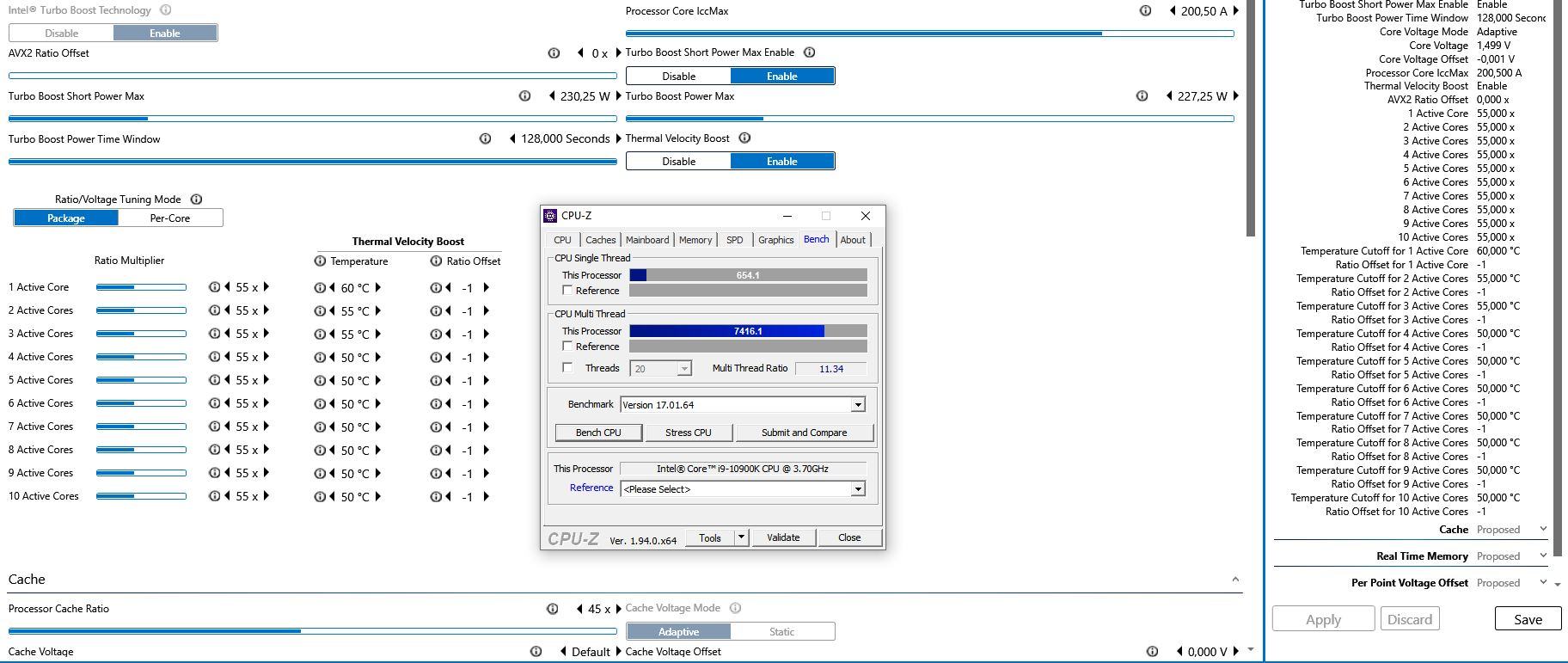Click Submit and Compare button
This screenshot has height=663, width=1568.
point(804,433)
